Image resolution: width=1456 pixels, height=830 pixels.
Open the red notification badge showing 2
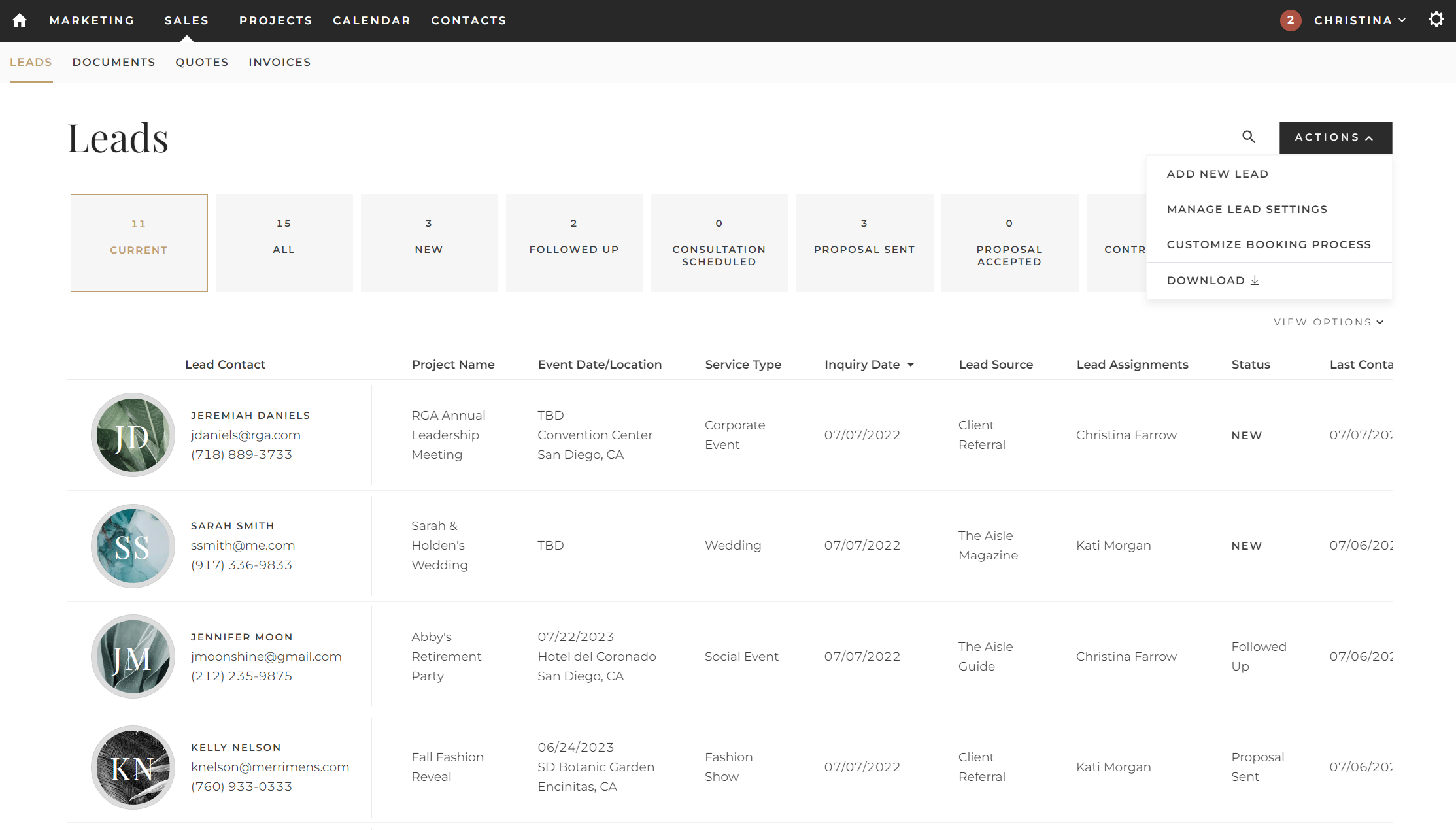(1290, 20)
